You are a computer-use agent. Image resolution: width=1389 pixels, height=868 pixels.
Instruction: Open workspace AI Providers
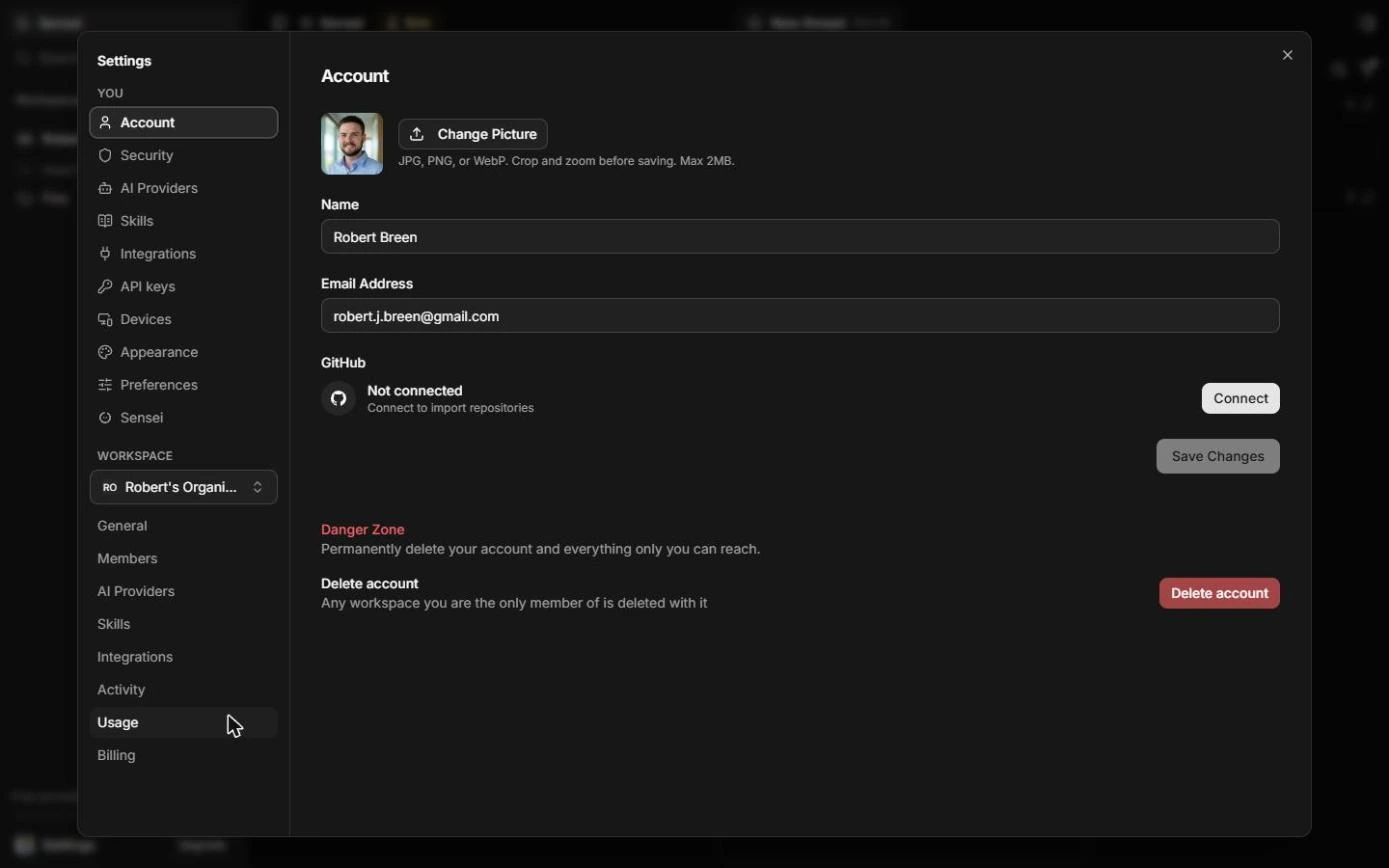click(x=183, y=592)
